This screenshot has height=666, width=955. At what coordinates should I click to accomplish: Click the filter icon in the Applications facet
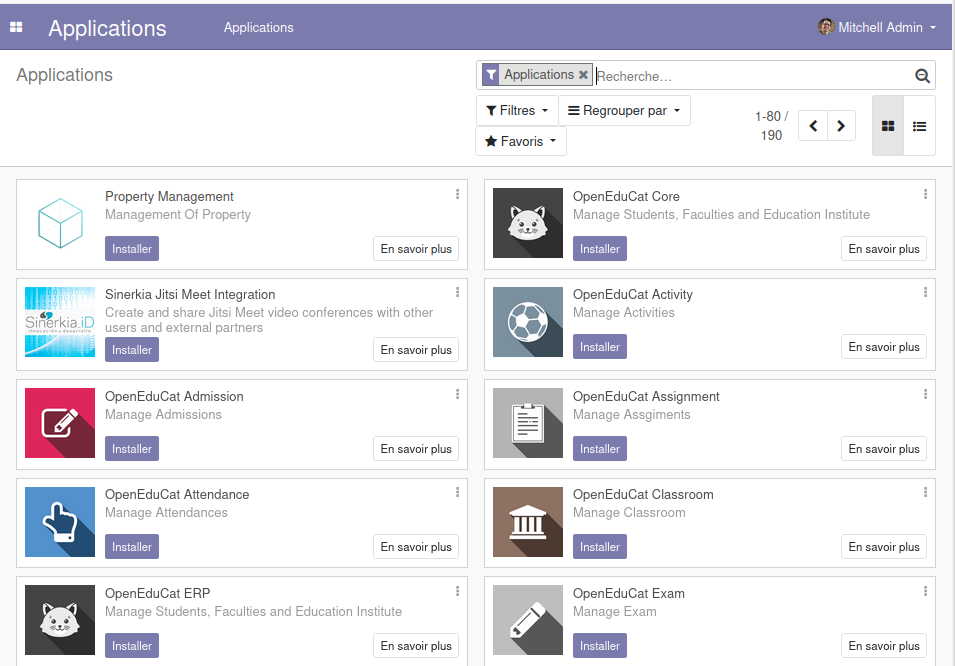tap(491, 74)
